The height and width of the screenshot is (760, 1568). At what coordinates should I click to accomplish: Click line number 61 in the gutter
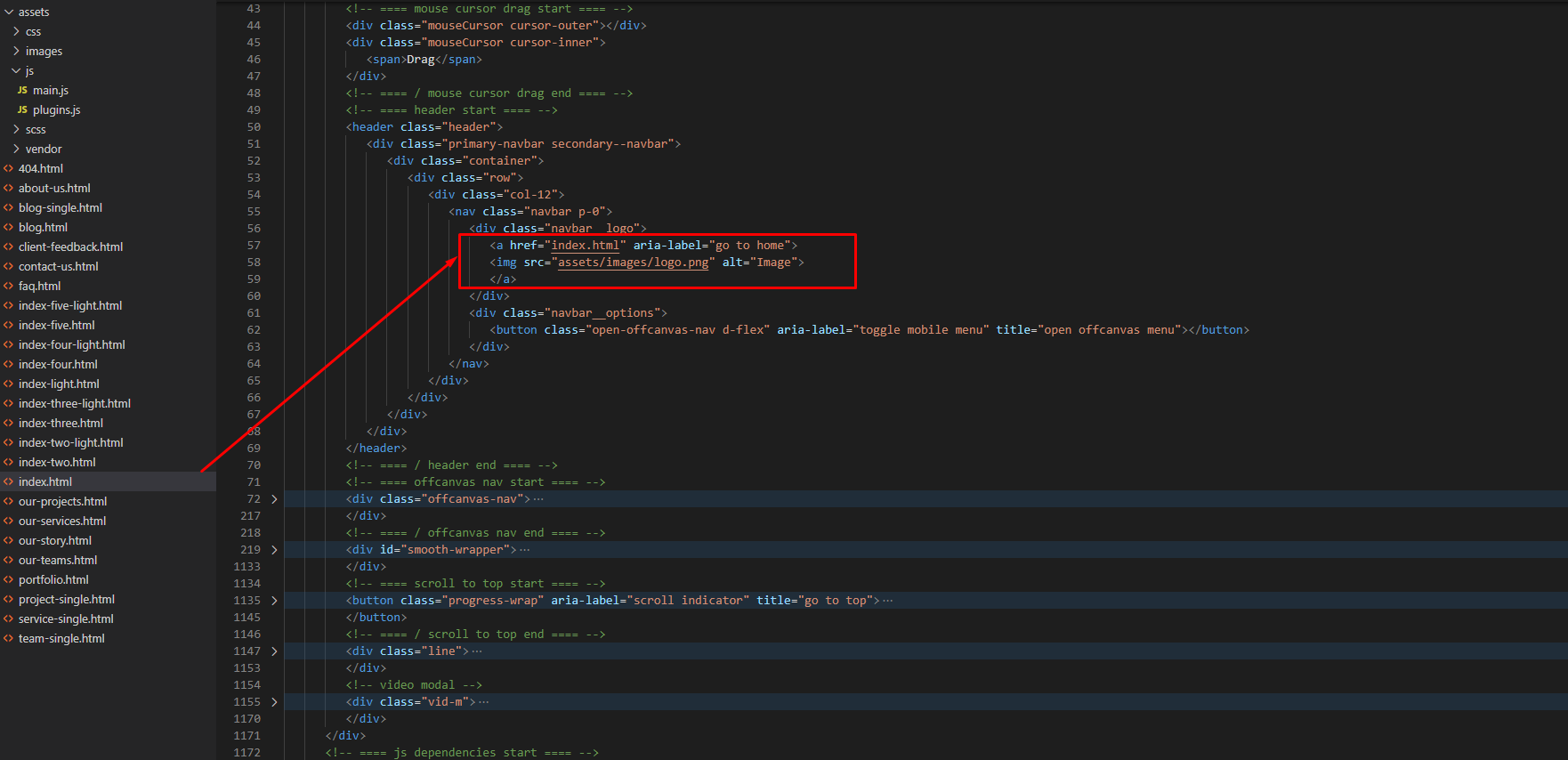tap(254, 313)
